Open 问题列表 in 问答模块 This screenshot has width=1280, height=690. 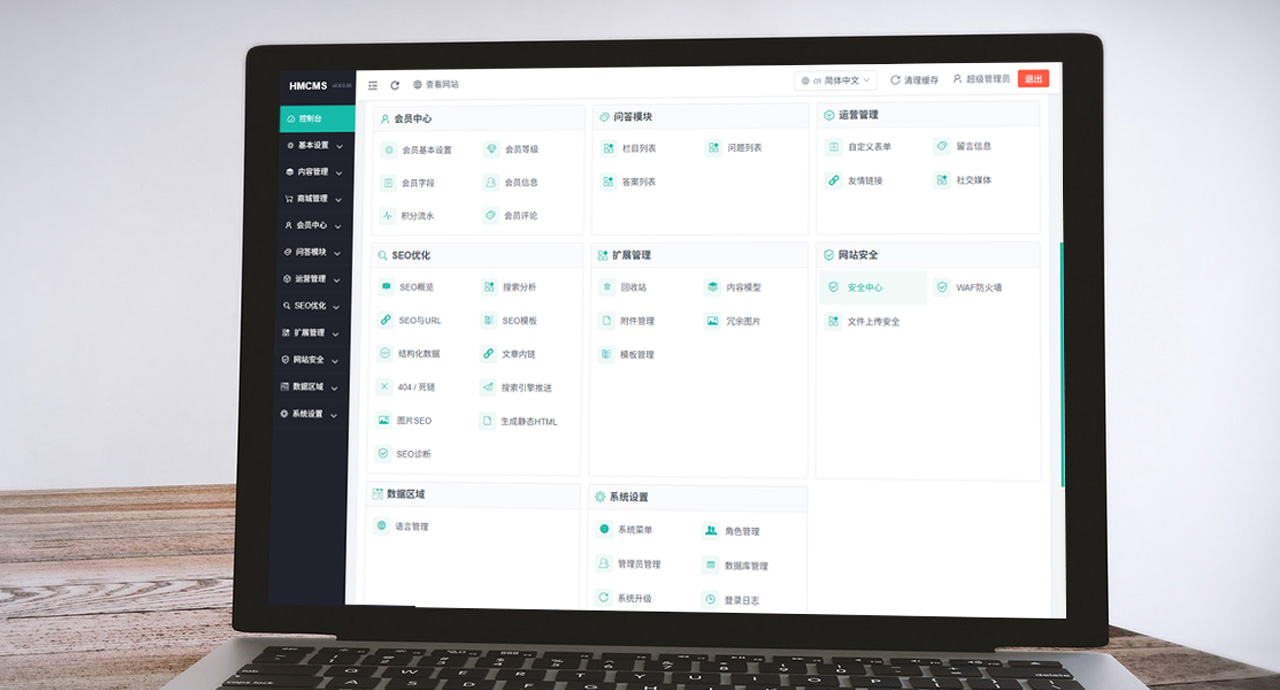tap(733, 148)
